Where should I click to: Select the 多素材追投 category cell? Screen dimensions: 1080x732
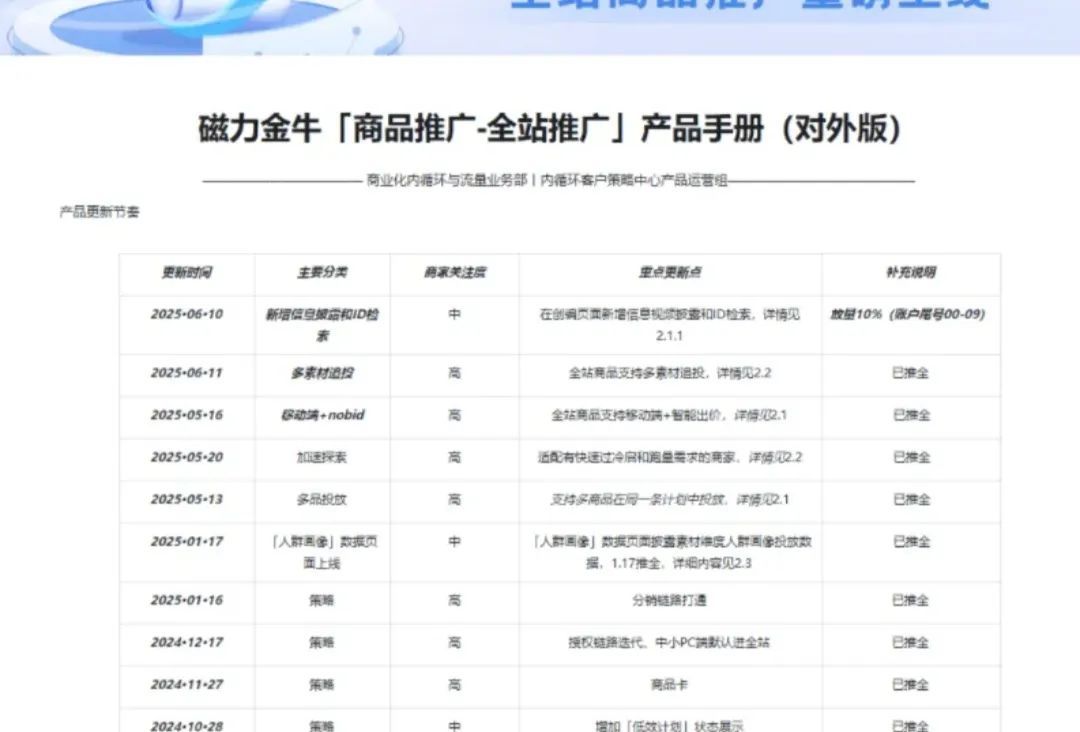(322, 373)
